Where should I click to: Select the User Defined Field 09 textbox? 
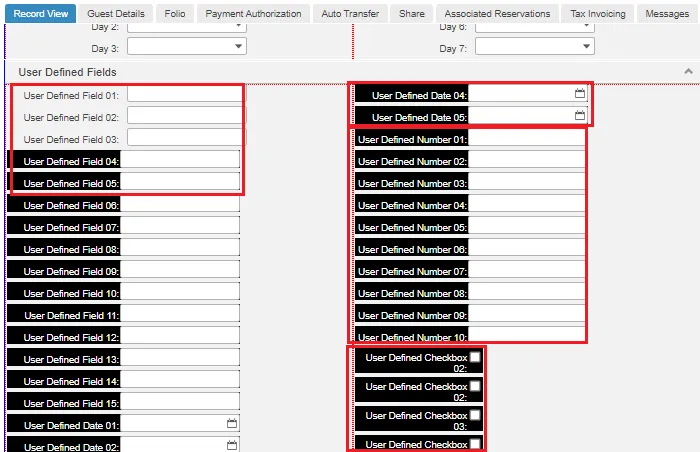coord(180,269)
